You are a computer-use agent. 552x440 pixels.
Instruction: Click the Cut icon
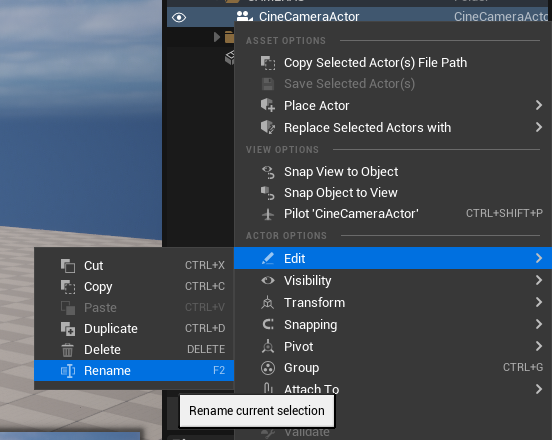pos(68,266)
